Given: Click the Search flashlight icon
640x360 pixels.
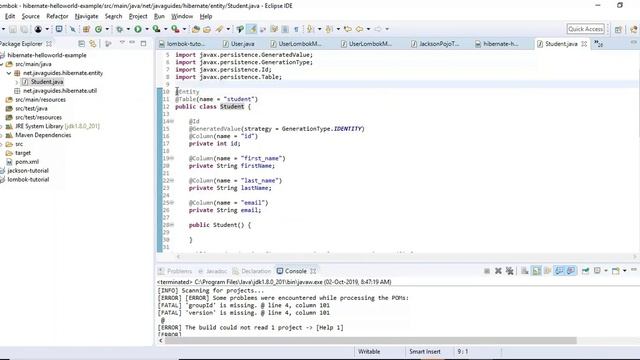Looking at the screenshot, I should click(x=220, y=29).
